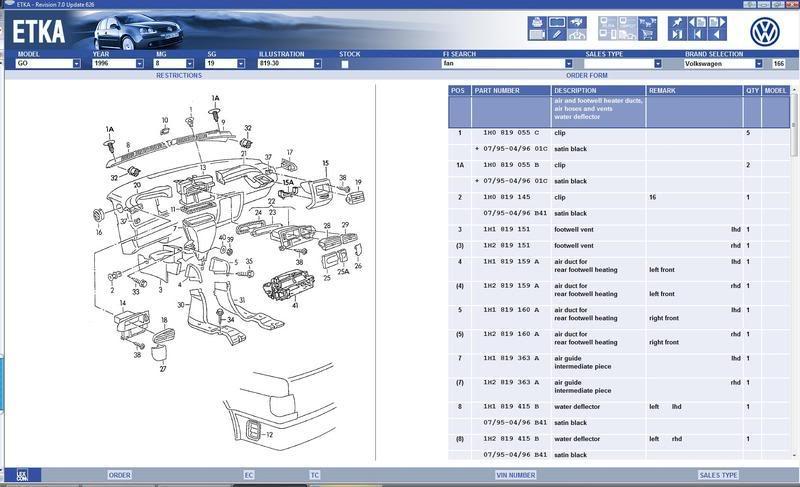Select part number 1H0 819 055 B
This screenshot has width=800, height=487.
point(511,165)
